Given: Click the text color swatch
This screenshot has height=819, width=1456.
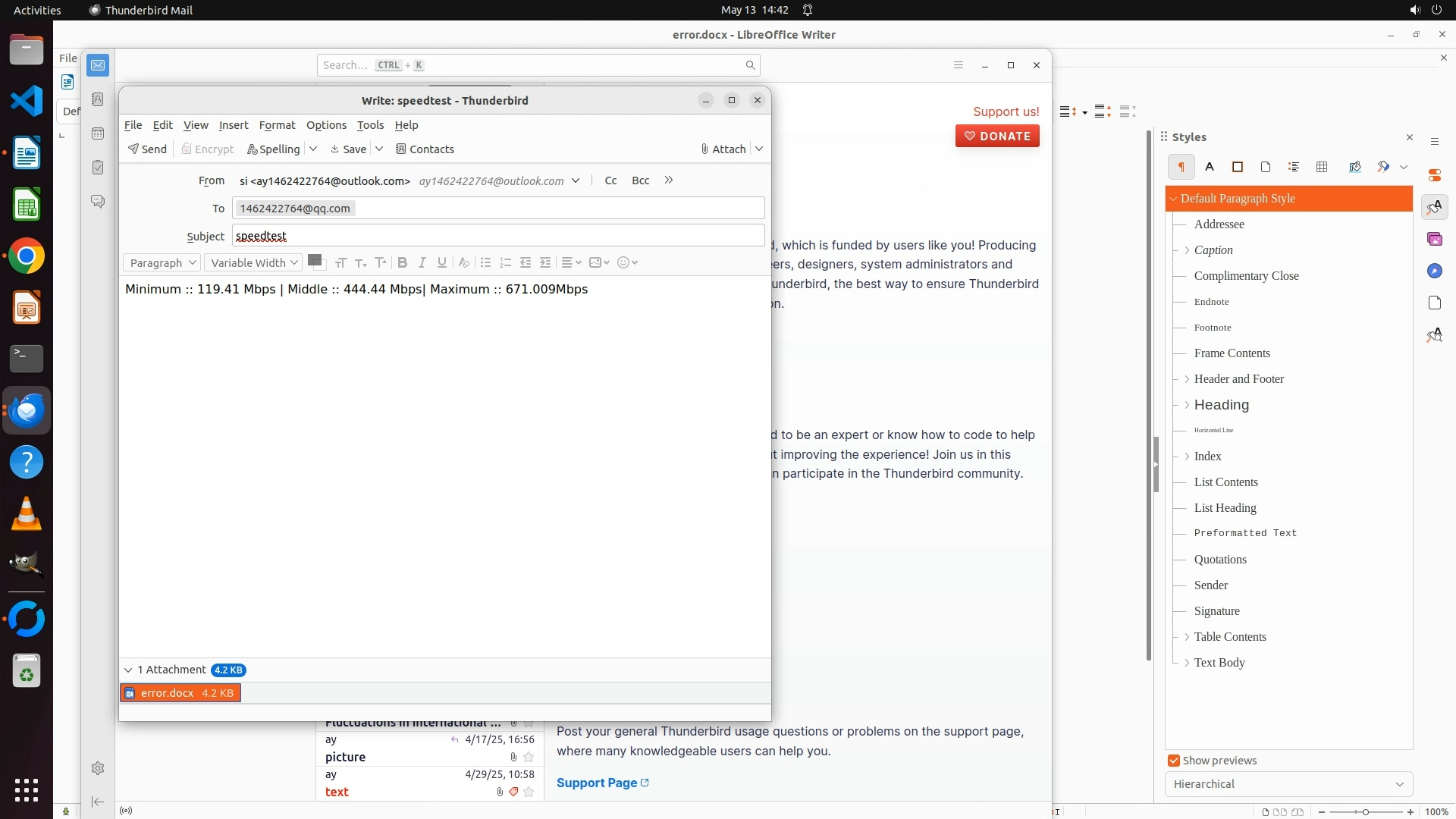Looking at the screenshot, I should tap(315, 260).
